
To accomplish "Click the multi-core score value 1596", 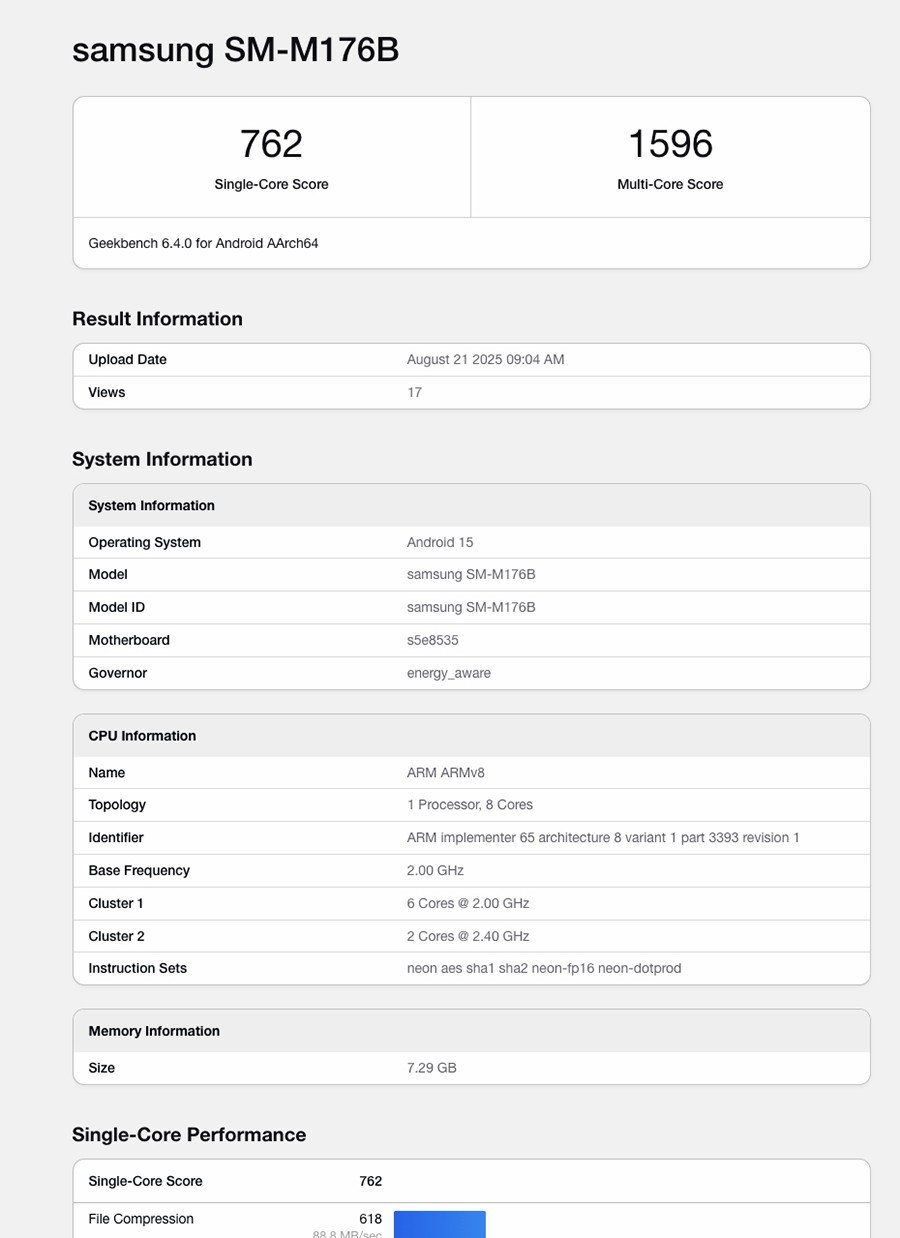I will click(670, 144).
